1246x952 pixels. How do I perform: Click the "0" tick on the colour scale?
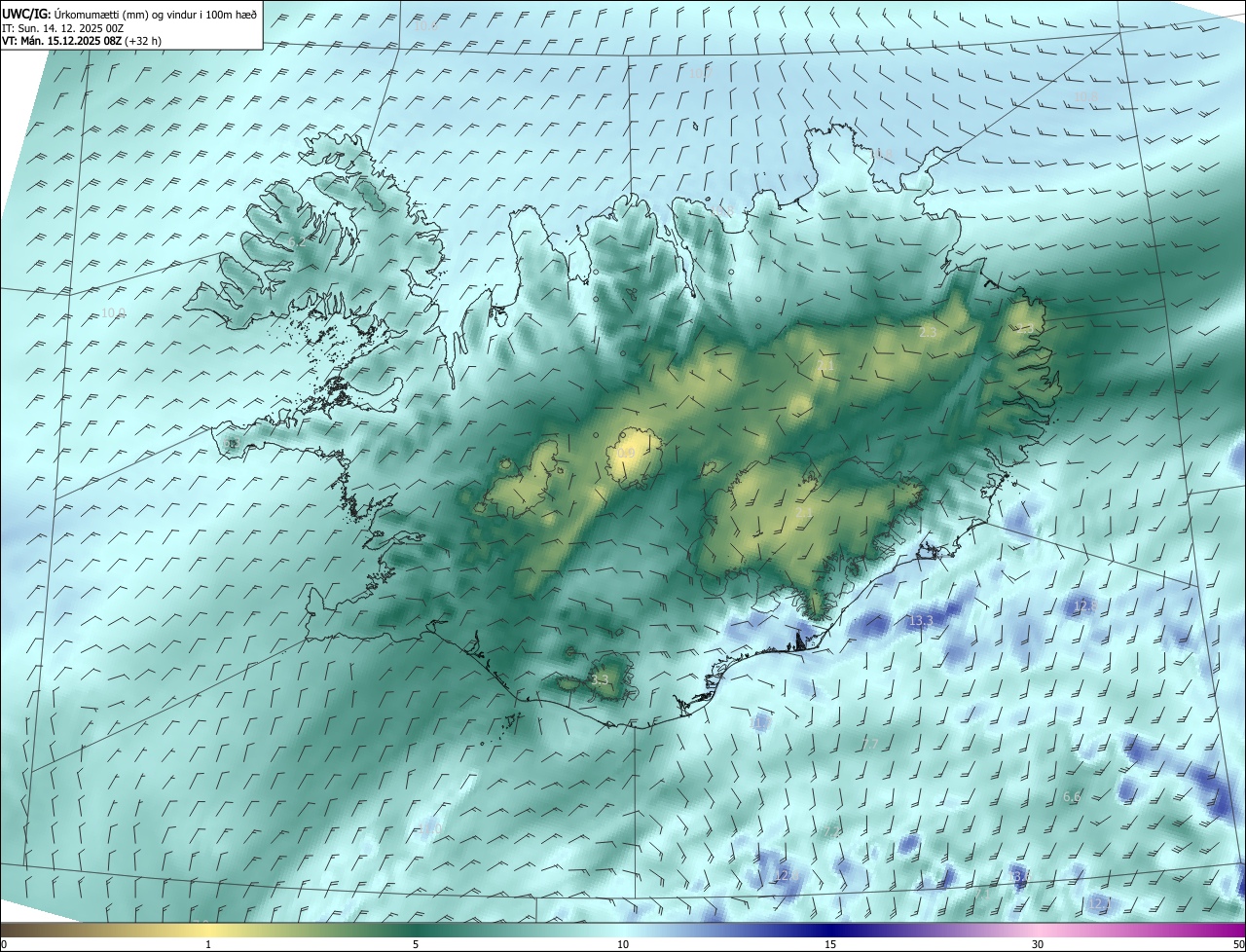click(4, 944)
